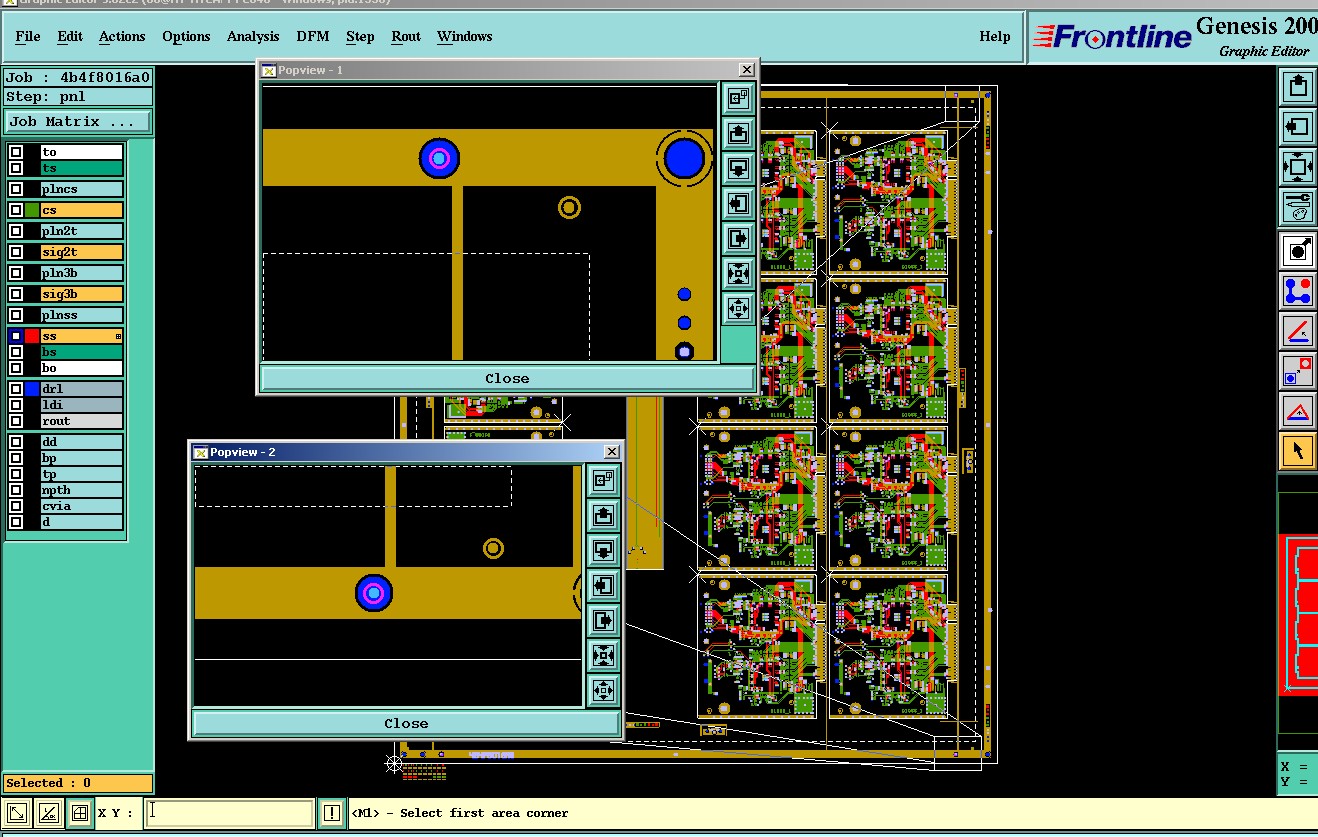
Task: Click the snap grid icon beside X Y
Action: [x=79, y=813]
